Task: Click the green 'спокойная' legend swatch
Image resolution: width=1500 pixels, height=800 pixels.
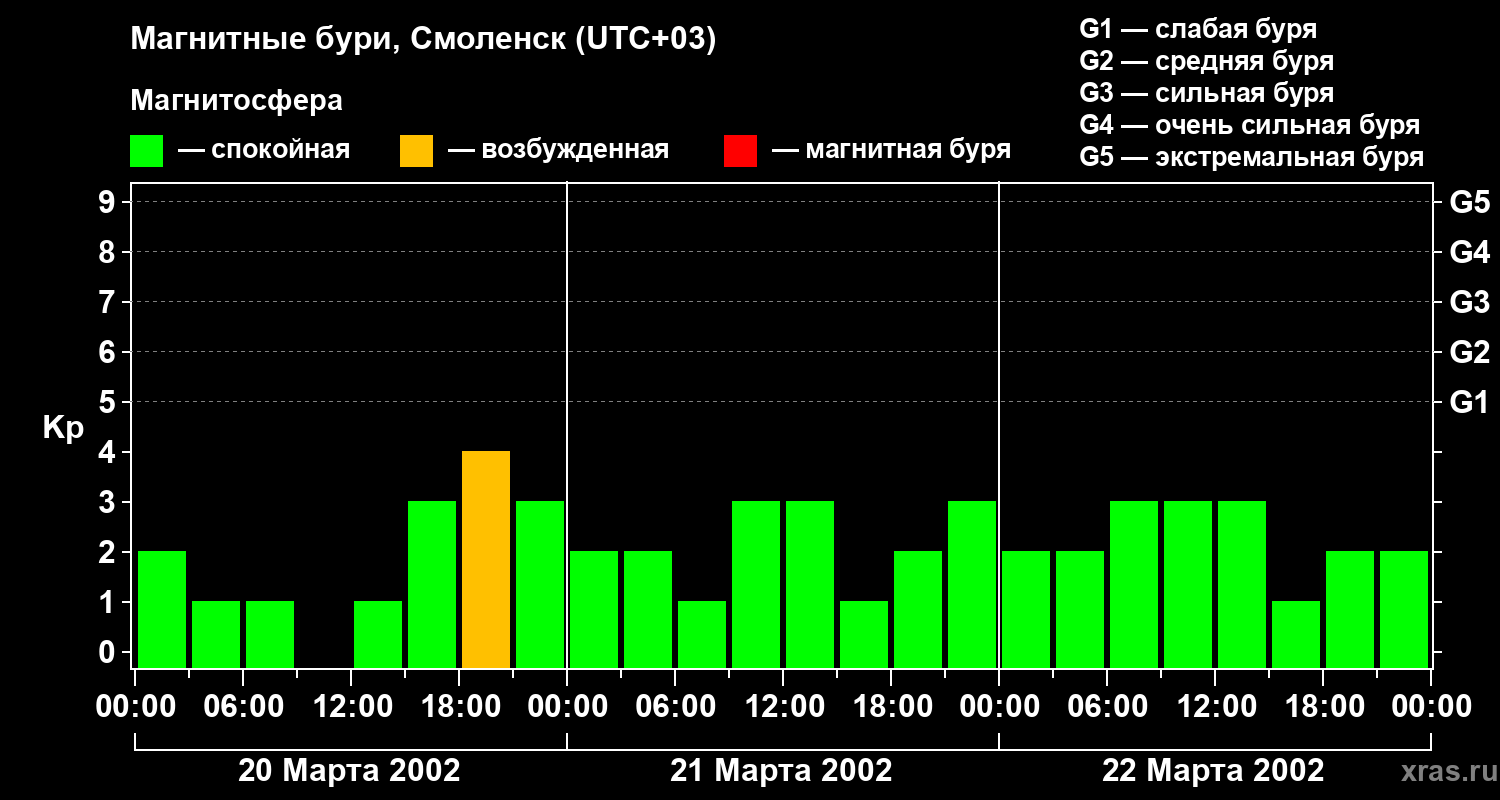Action: pos(146,151)
